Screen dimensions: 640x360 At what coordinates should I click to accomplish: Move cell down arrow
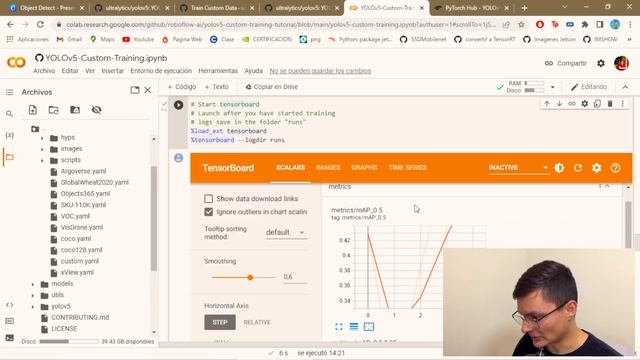559,104
